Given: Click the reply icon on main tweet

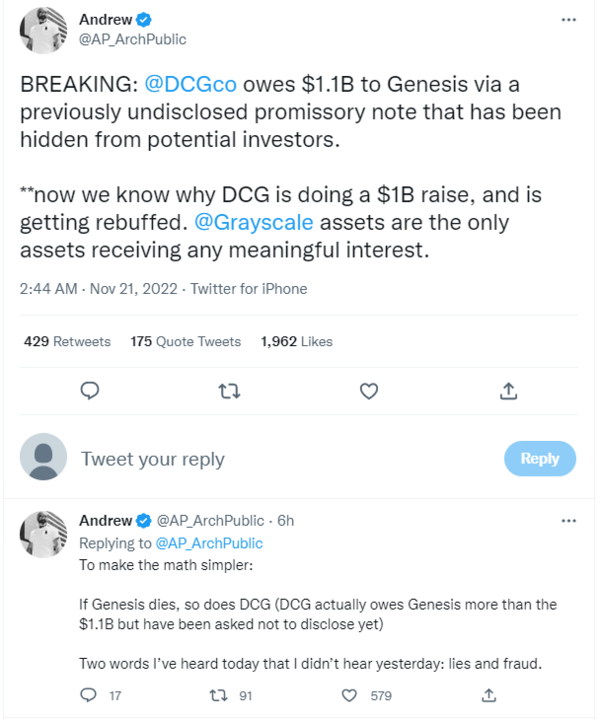Looking at the screenshot, I should (89, 390).
